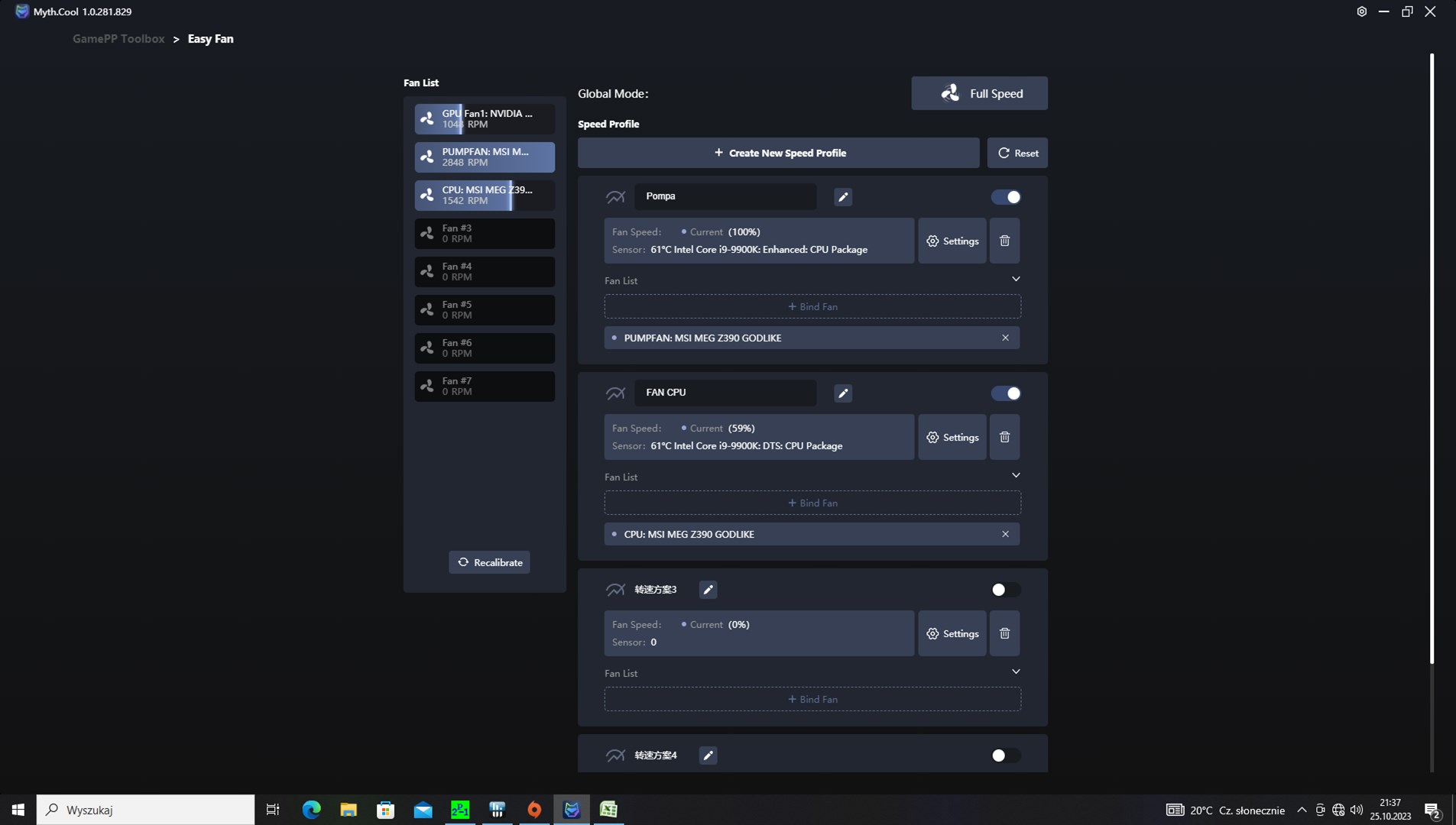Select PUMPFAN entry in the Fan List

(485, 157)
